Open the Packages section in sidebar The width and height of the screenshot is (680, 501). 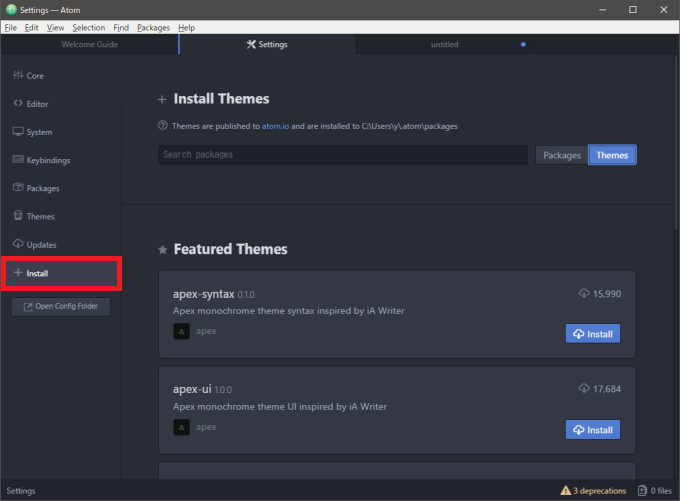coord(61,188)
